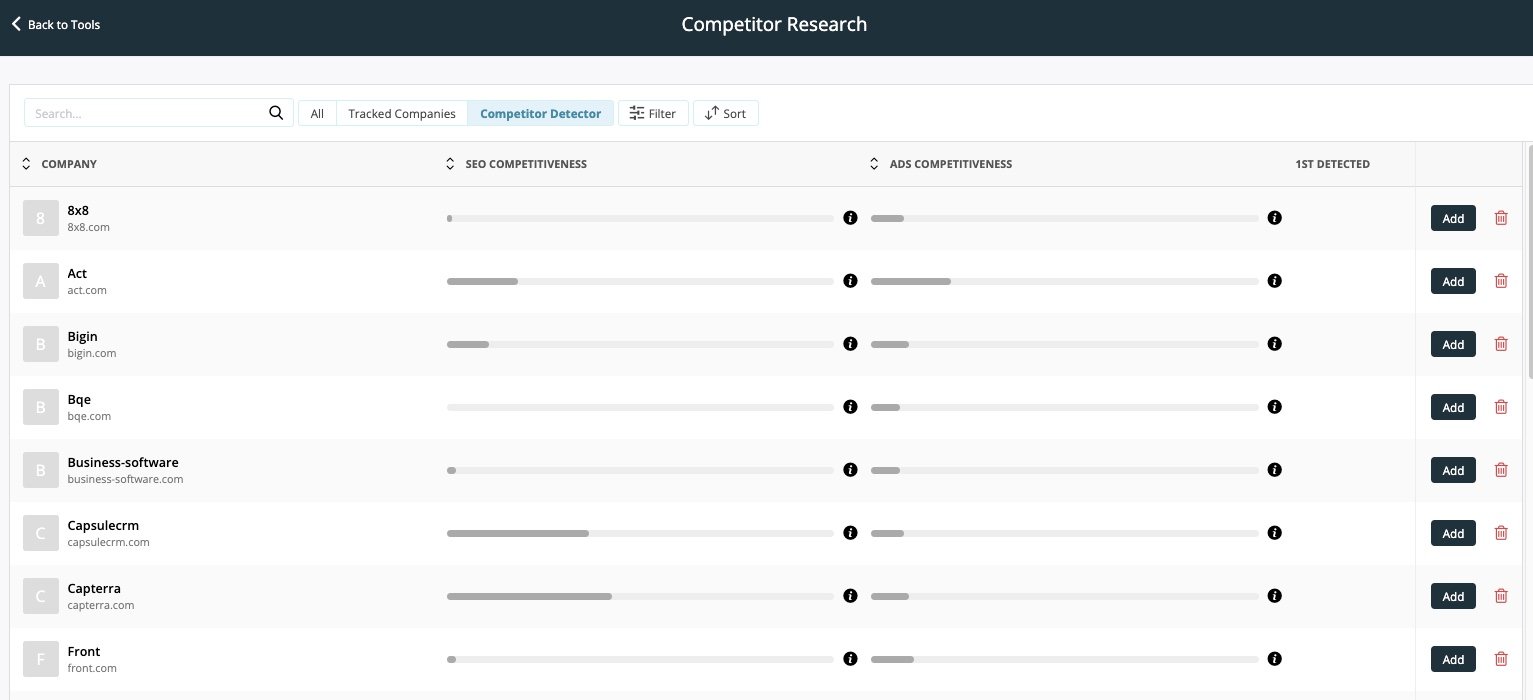Delete Bigin using its trash icon
This screenshot has width=1533, height=700.
tap(1501, 344)
